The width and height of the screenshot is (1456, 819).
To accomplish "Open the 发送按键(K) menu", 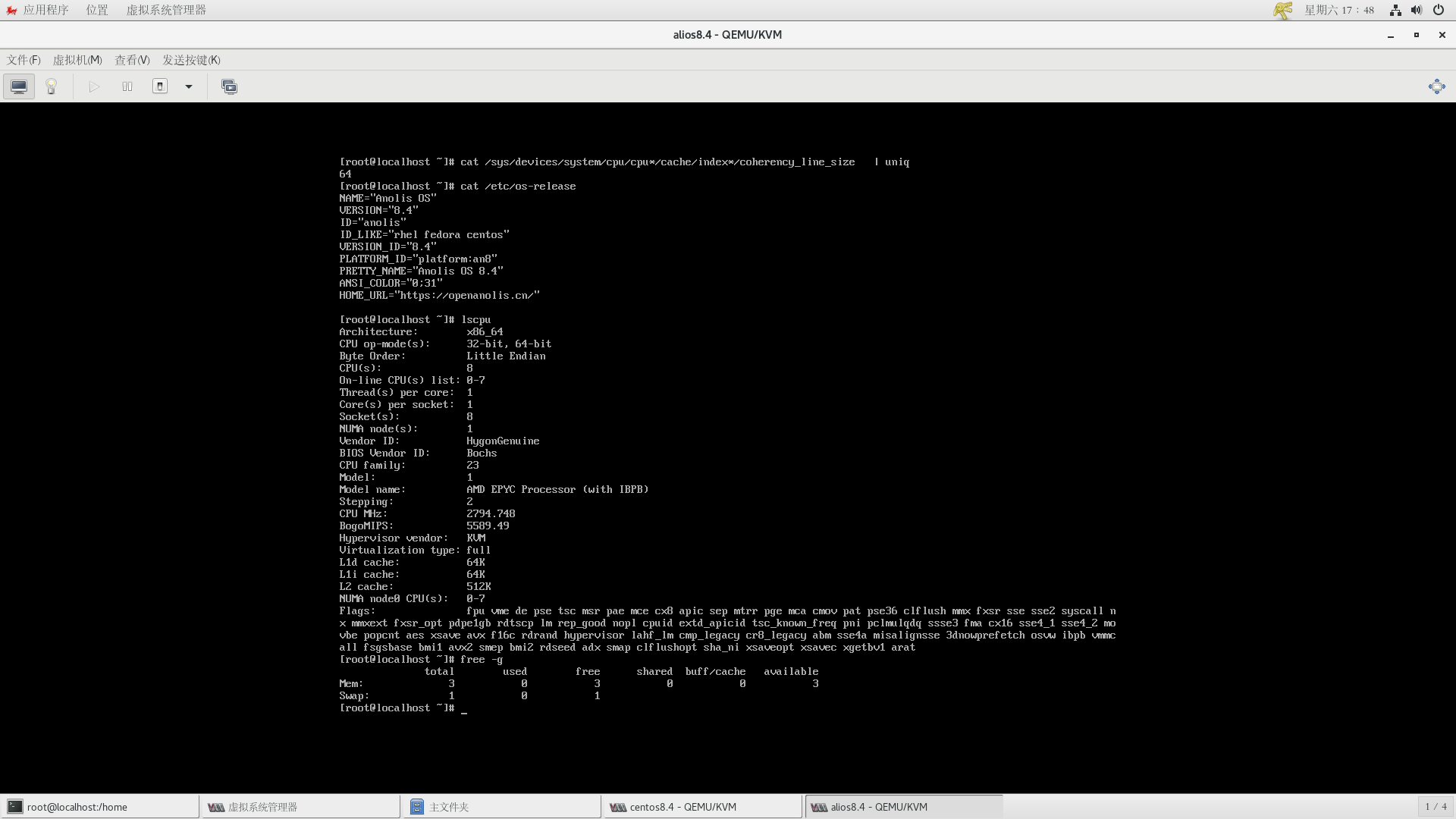I will [x=191, y=60].
